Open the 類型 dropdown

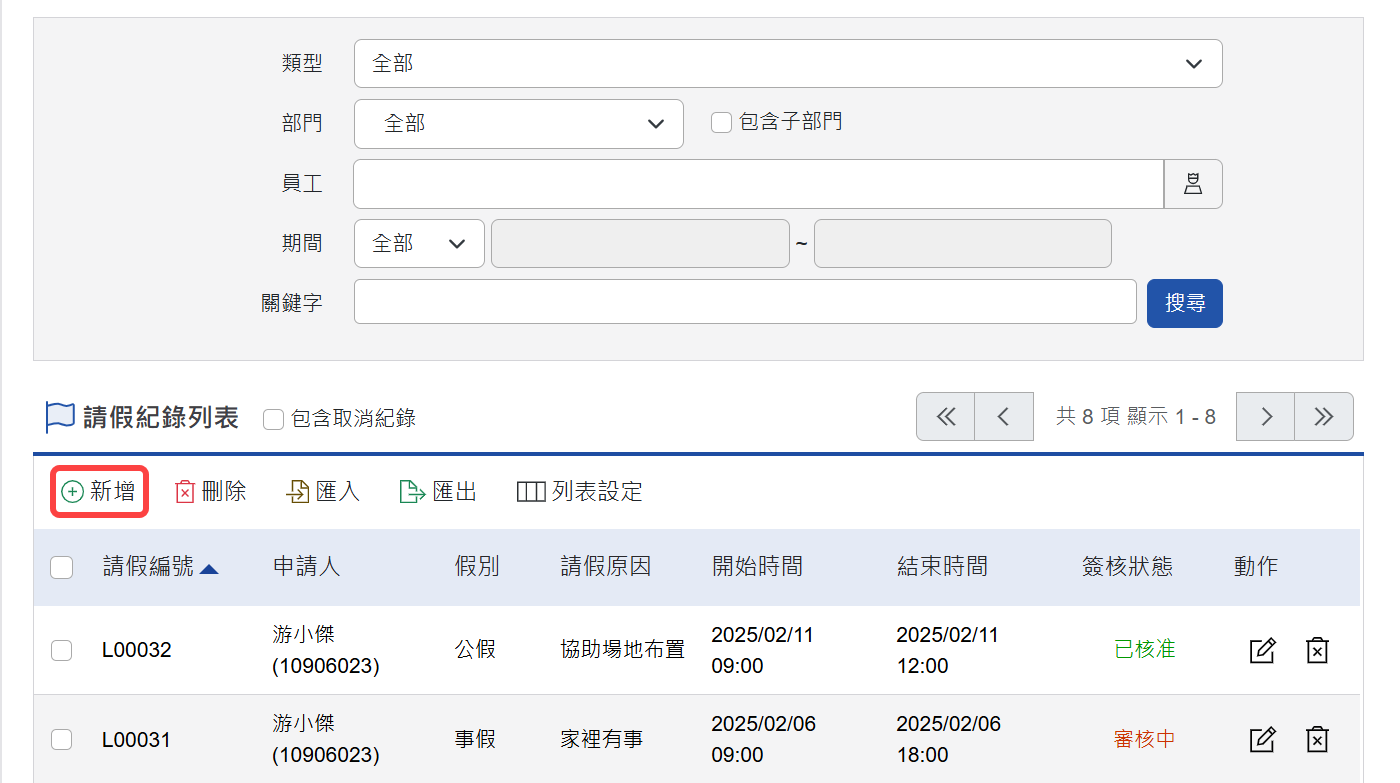click(788, 64)
